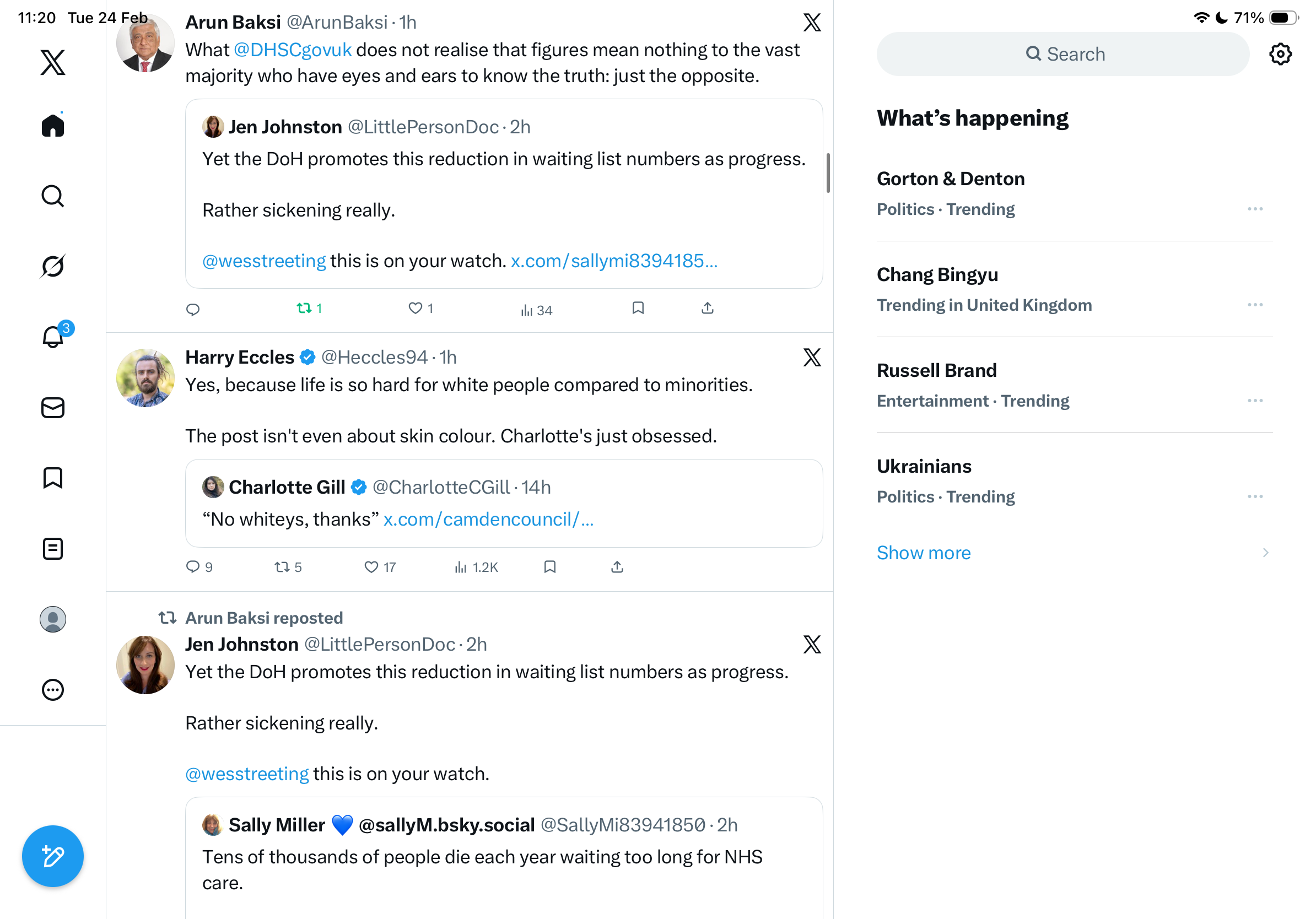The image size is (1316, 919).
Task: Like Harry Eccles' post
Action: [x=371, y=567]
